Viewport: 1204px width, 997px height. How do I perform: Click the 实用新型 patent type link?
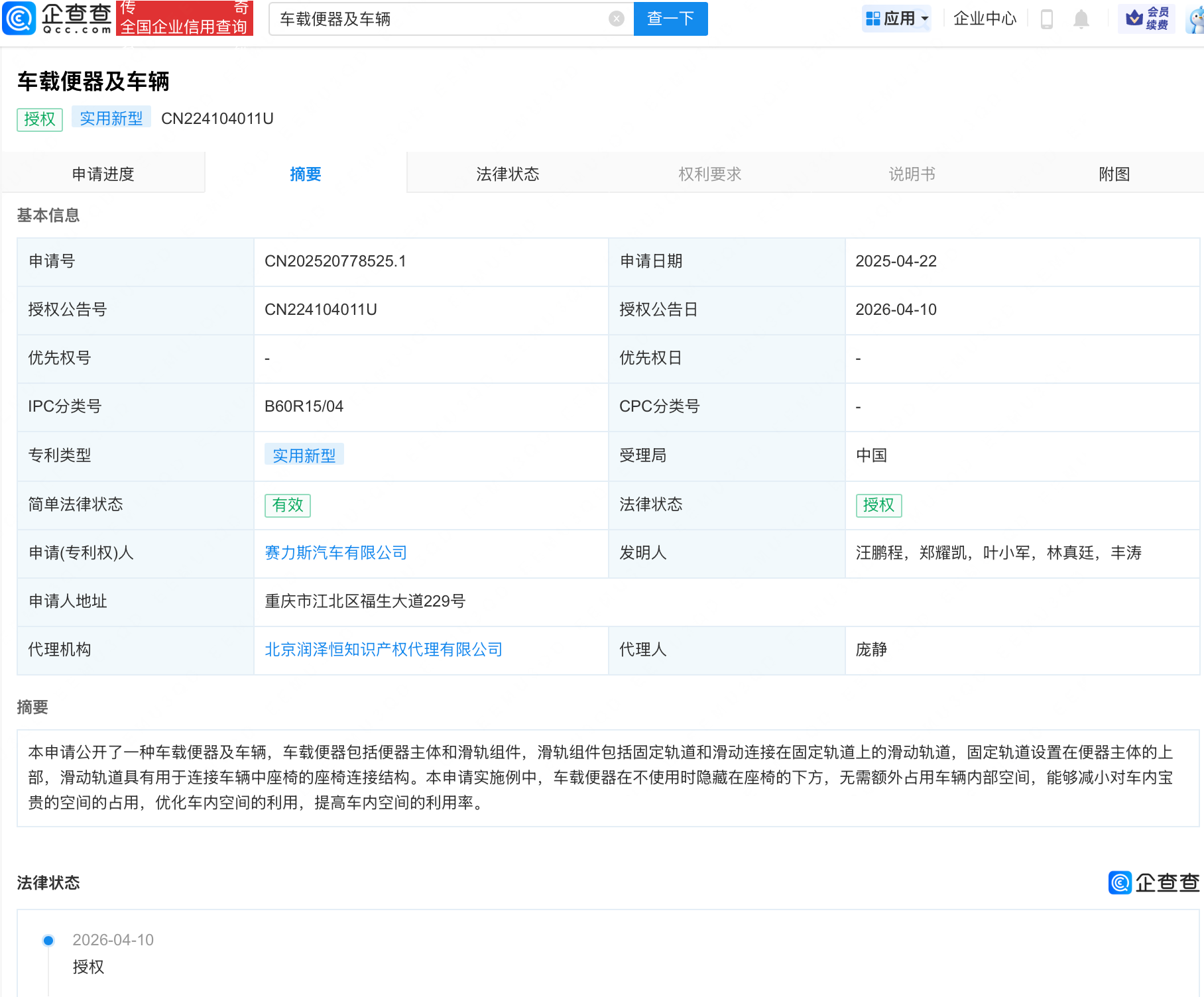(304, 455)
